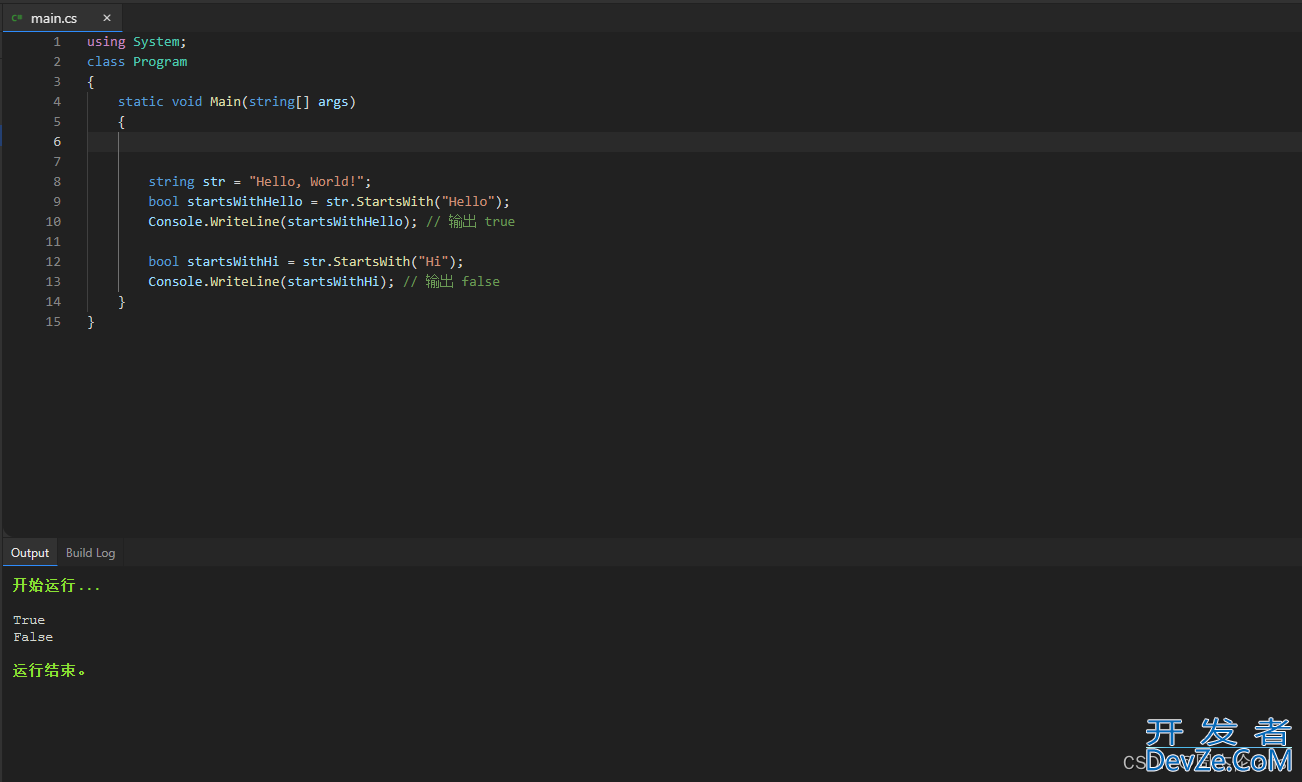1302x782 pixels.
Task: Click line number 1 in gutter
Action: pos(57,42)
